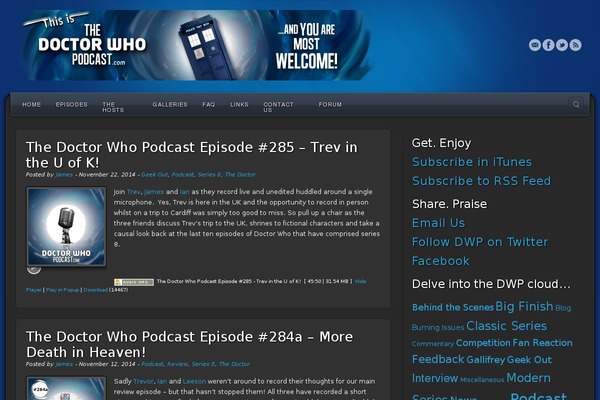Open Interview tag
This screenshot has width=600, height=400.
(x=435, y=378)
